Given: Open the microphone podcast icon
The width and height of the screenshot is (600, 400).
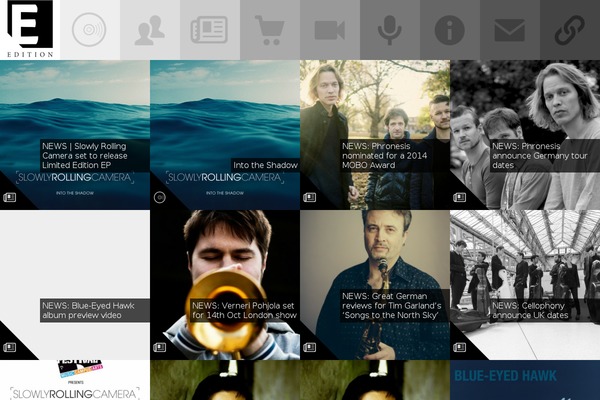Looking at the screenshot, I should pyautogui.click(x=390, y=30).
